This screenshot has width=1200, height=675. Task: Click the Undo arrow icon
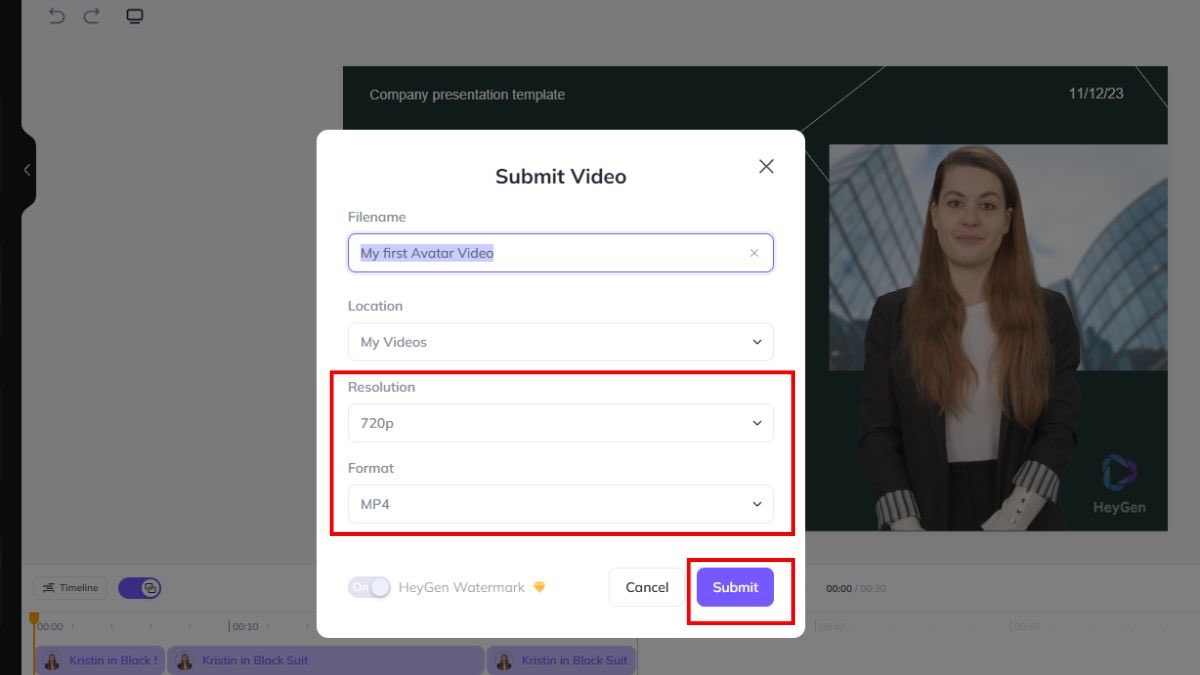pyautogui.click(x=57, y=16)
